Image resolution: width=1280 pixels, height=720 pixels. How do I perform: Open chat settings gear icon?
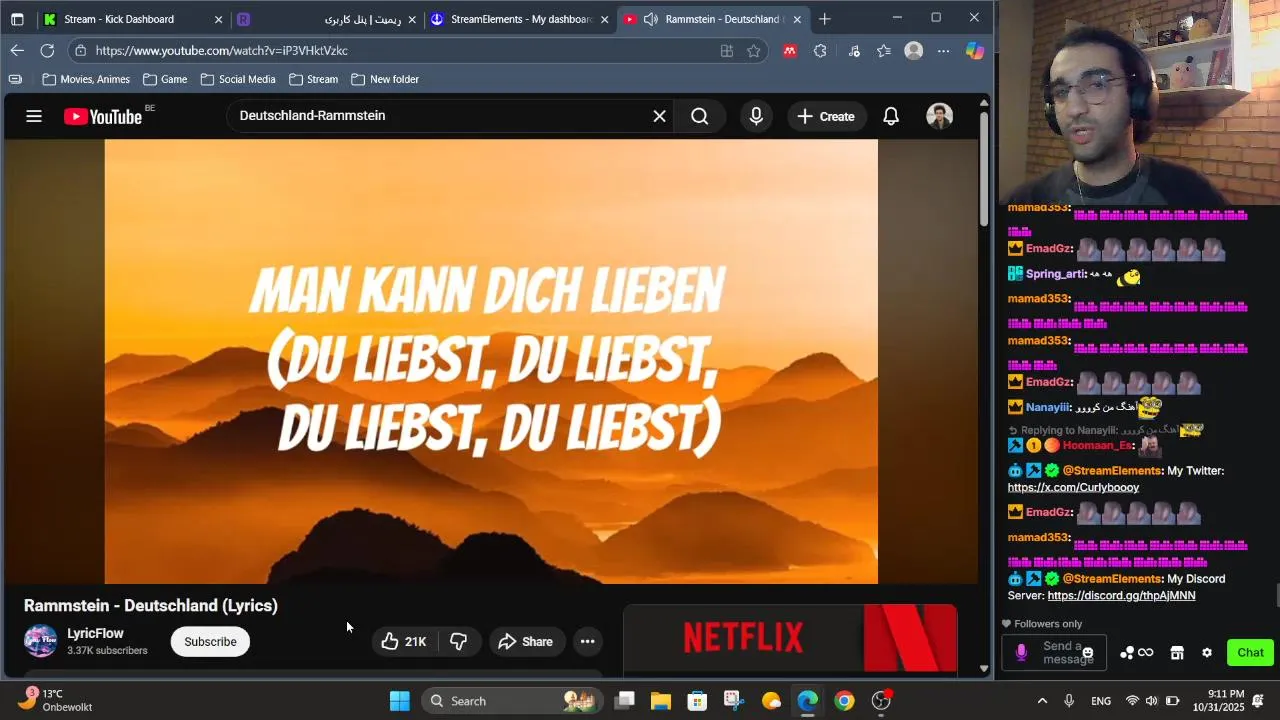[1207, 653]
